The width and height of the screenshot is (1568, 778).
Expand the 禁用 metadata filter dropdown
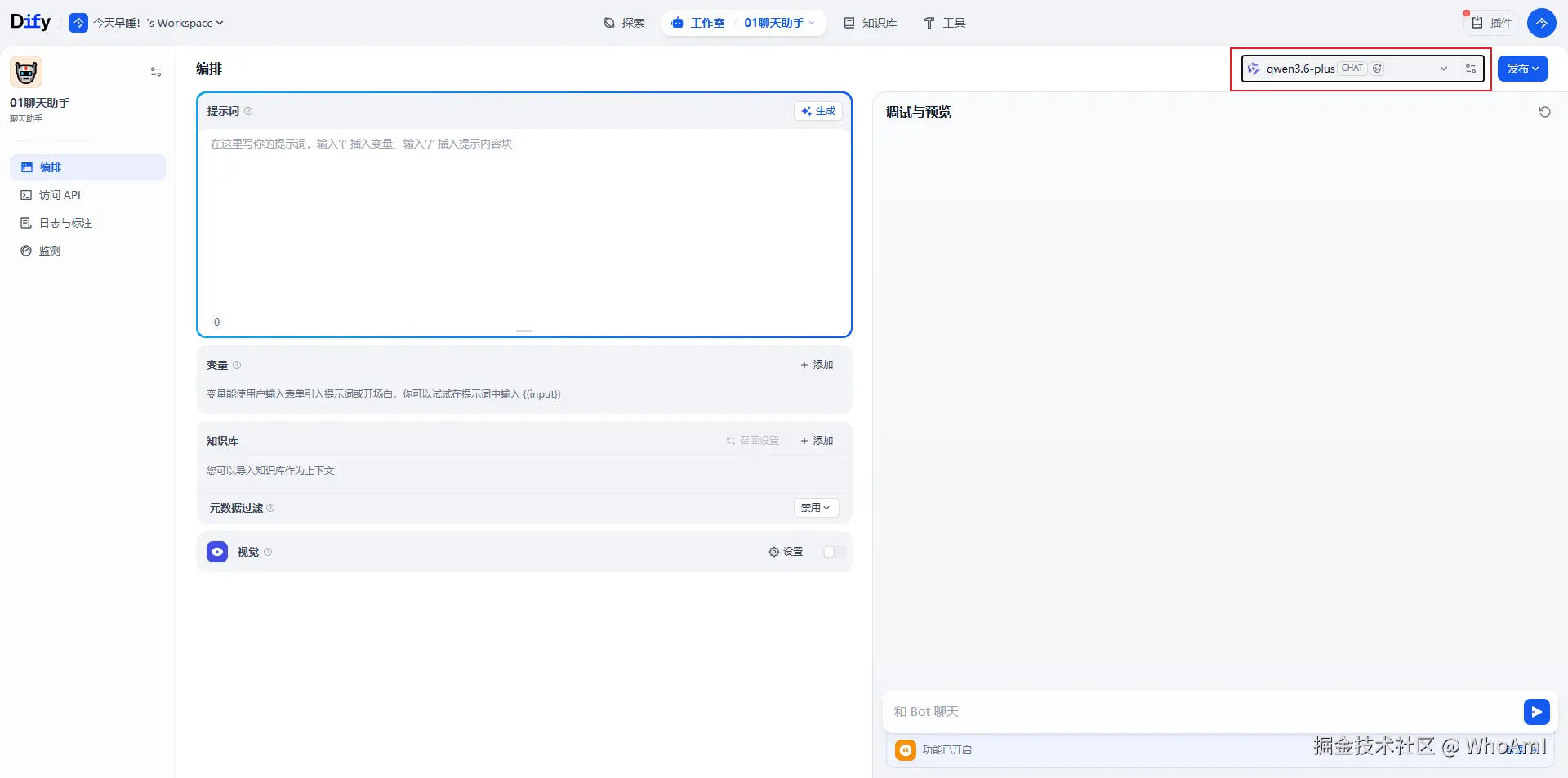(x=816, y=508)
